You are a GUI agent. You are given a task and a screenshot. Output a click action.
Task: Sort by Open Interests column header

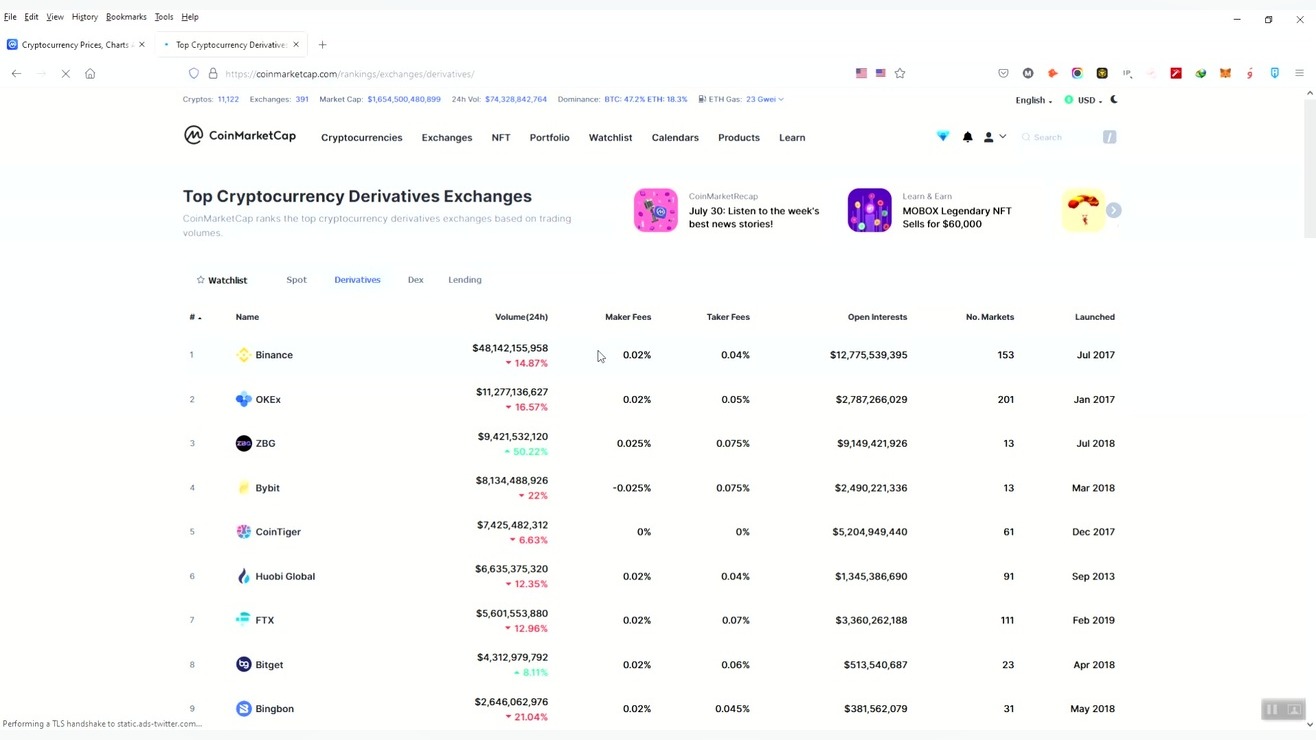coord(877,317)
